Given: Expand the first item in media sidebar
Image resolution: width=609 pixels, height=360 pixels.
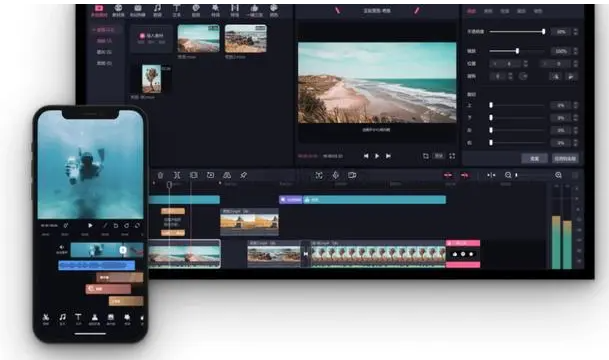Looking at the screenshot, I should [103, 30].
